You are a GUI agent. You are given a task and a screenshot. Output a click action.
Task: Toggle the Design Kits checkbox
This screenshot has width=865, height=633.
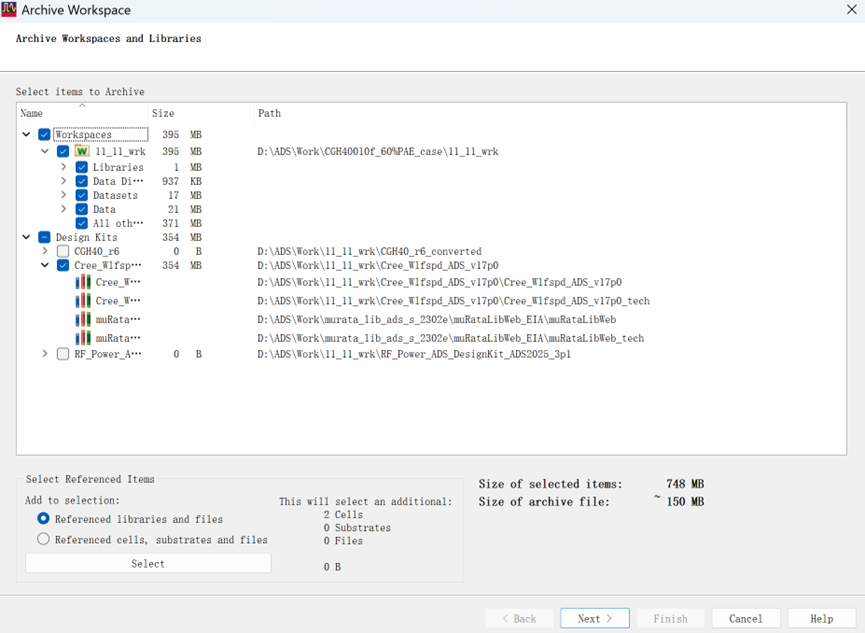pos(44,237)
